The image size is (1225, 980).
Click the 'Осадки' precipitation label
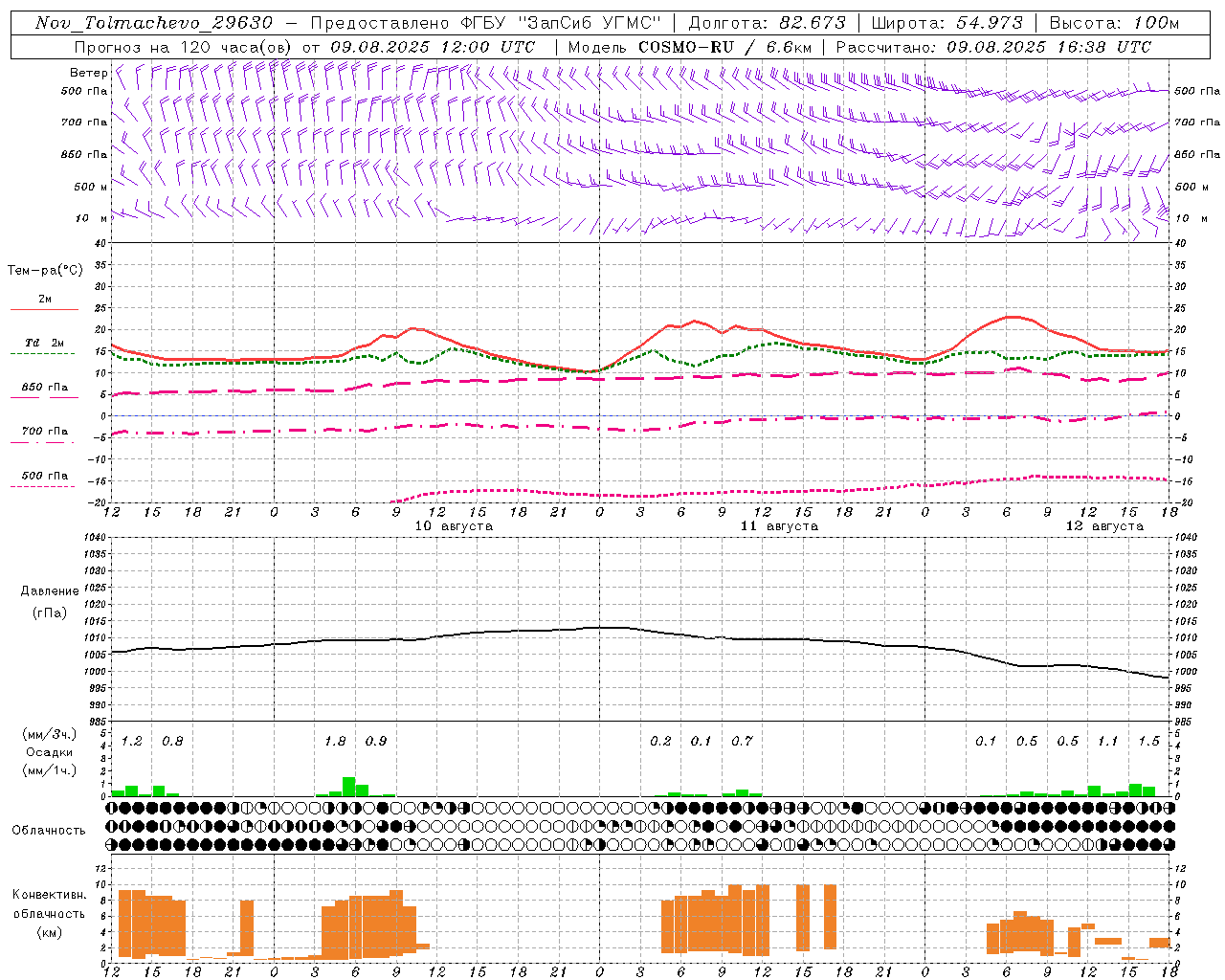49,752
